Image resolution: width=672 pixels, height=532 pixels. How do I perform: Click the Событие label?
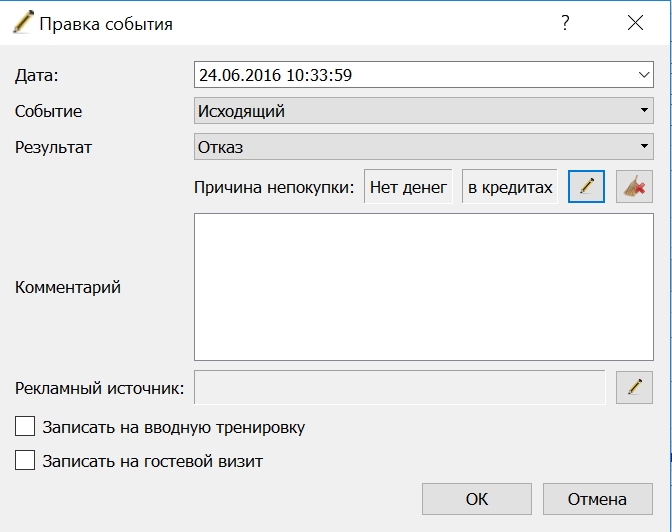pyautogui.click(x=48, y=111)
